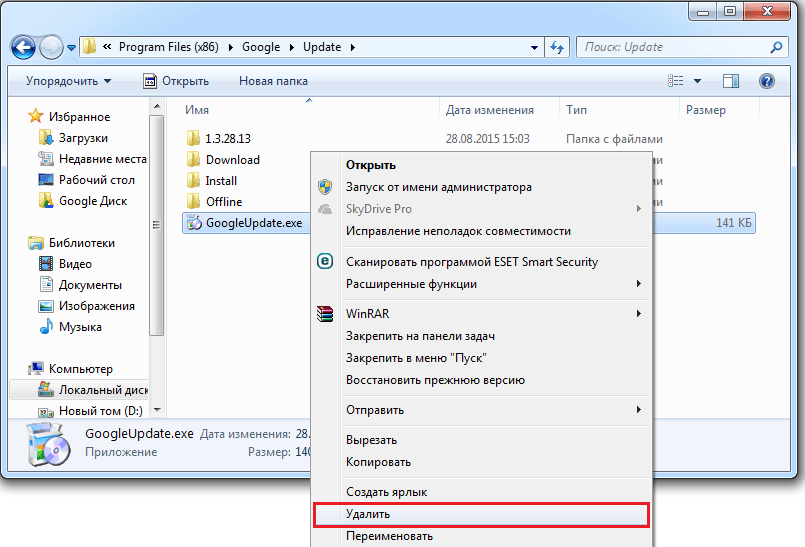Click the Поиск: Update search field
This screenshot has height=547, width=805.
pyautogui.click(x=677, y=47)
